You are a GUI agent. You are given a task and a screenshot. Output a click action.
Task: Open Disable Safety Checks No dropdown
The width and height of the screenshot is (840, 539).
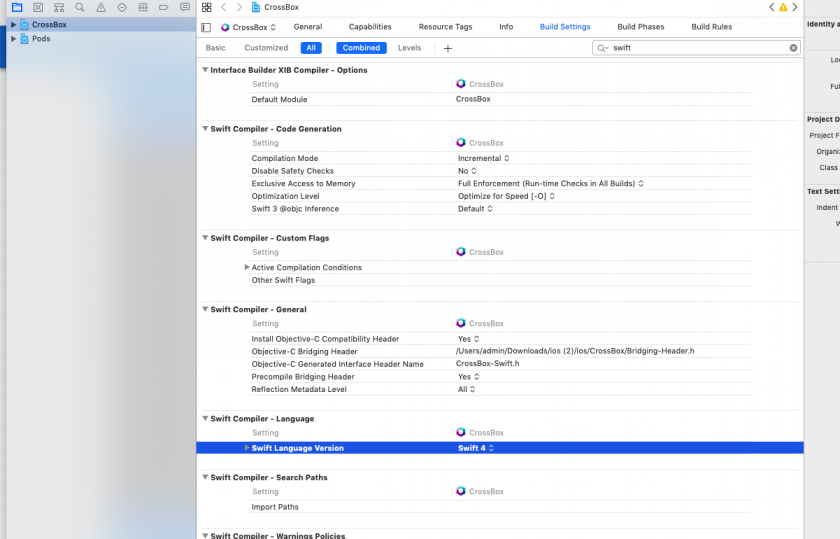pyautogui.click(x=467, y=171)
